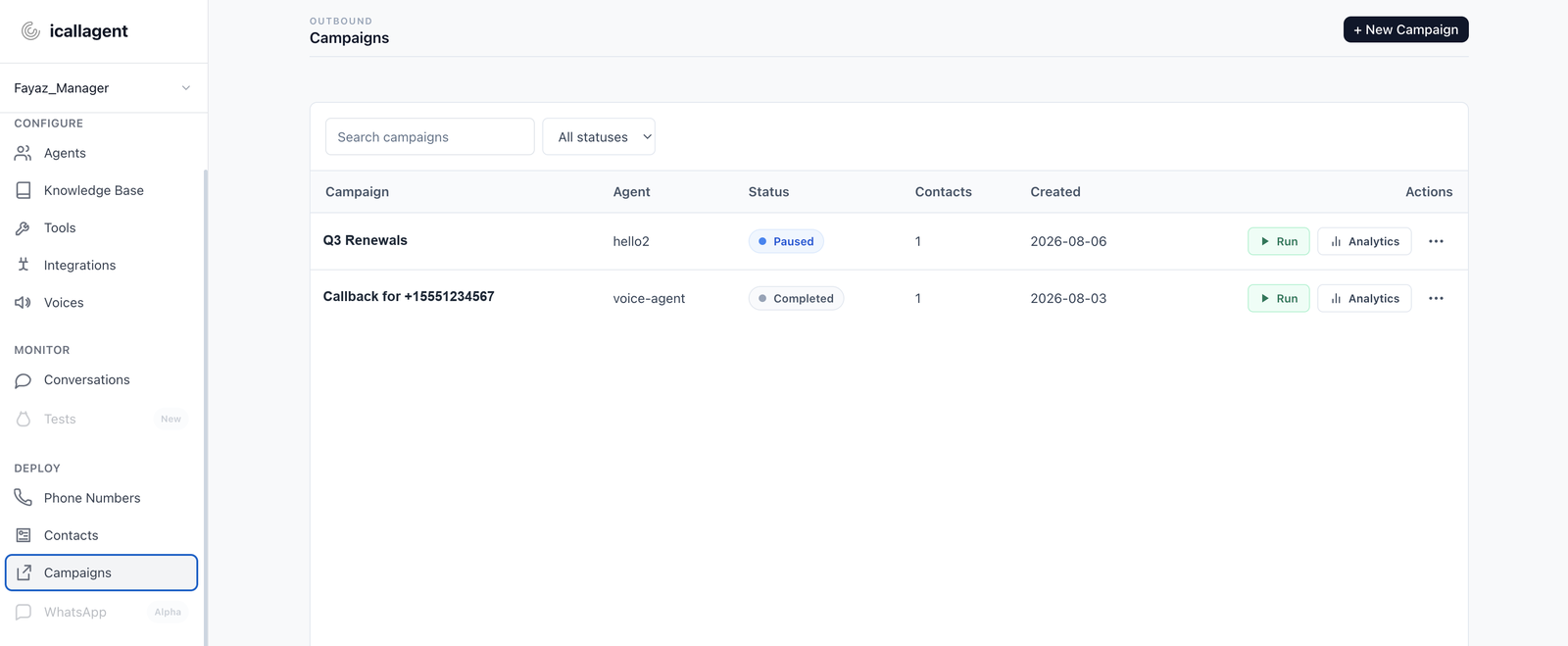Click the Campaigns page heading
The height and width of the screenshot is (646, 1568).
(x=349, y=38)
